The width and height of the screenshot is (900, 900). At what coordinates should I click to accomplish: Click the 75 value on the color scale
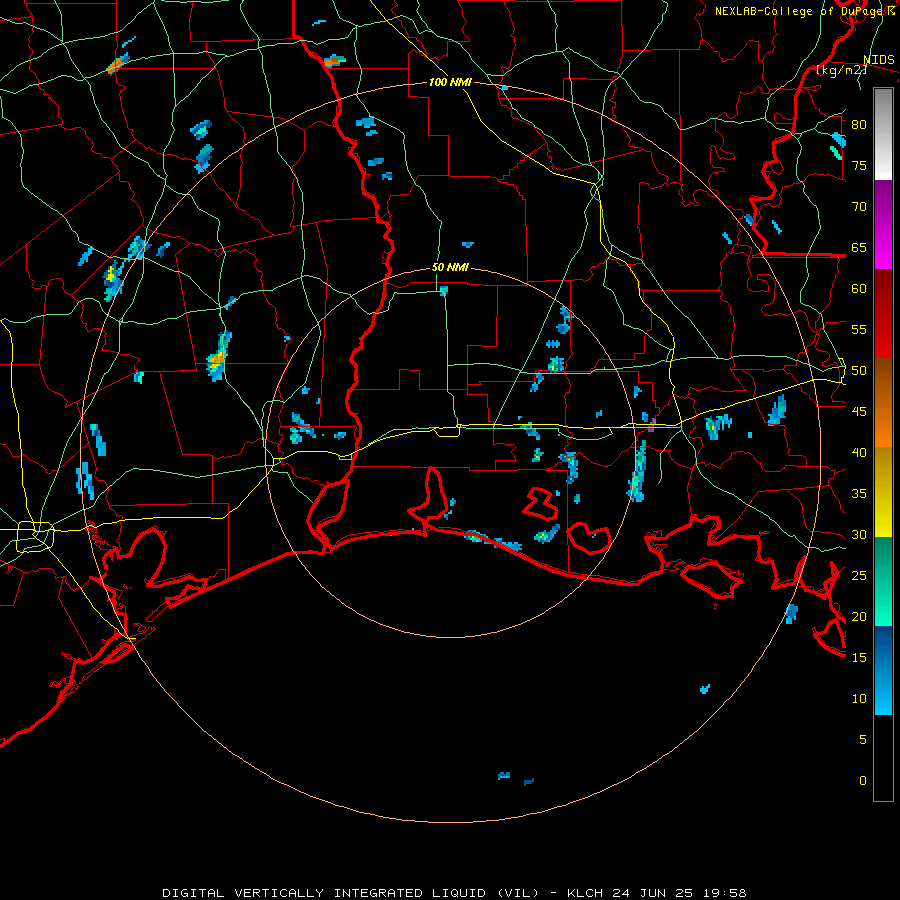859,165
